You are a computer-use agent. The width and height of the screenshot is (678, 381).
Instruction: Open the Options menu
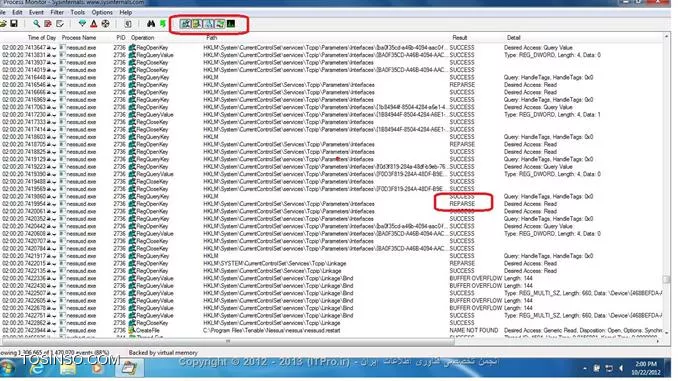(102, 13)
